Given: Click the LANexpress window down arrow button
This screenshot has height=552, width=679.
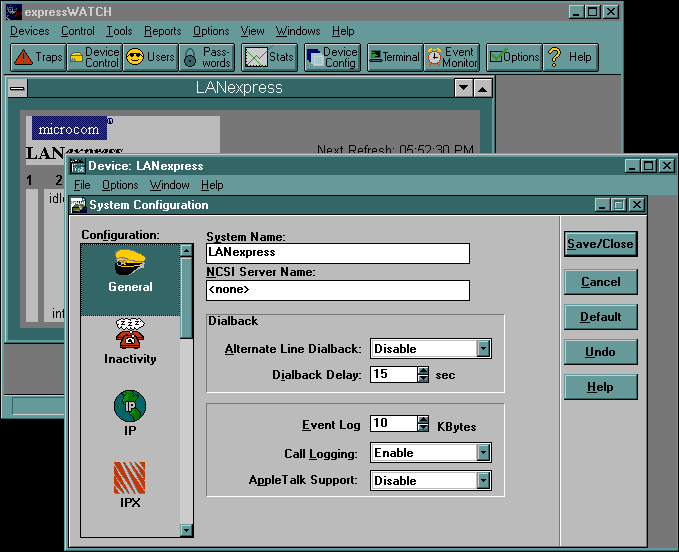Looking at the screenshot, I should tap(463, 88).
